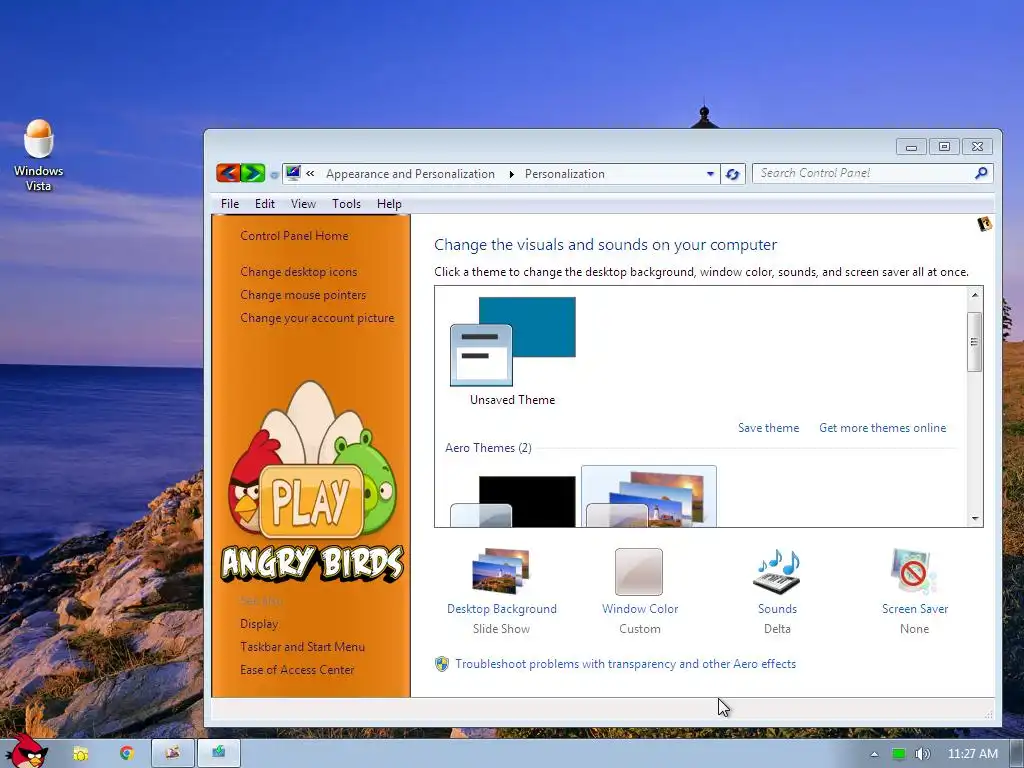The image size is (1024, 768).
Task: Select Appearance and Personalization breadcrumb
Action: click(410, 174)
